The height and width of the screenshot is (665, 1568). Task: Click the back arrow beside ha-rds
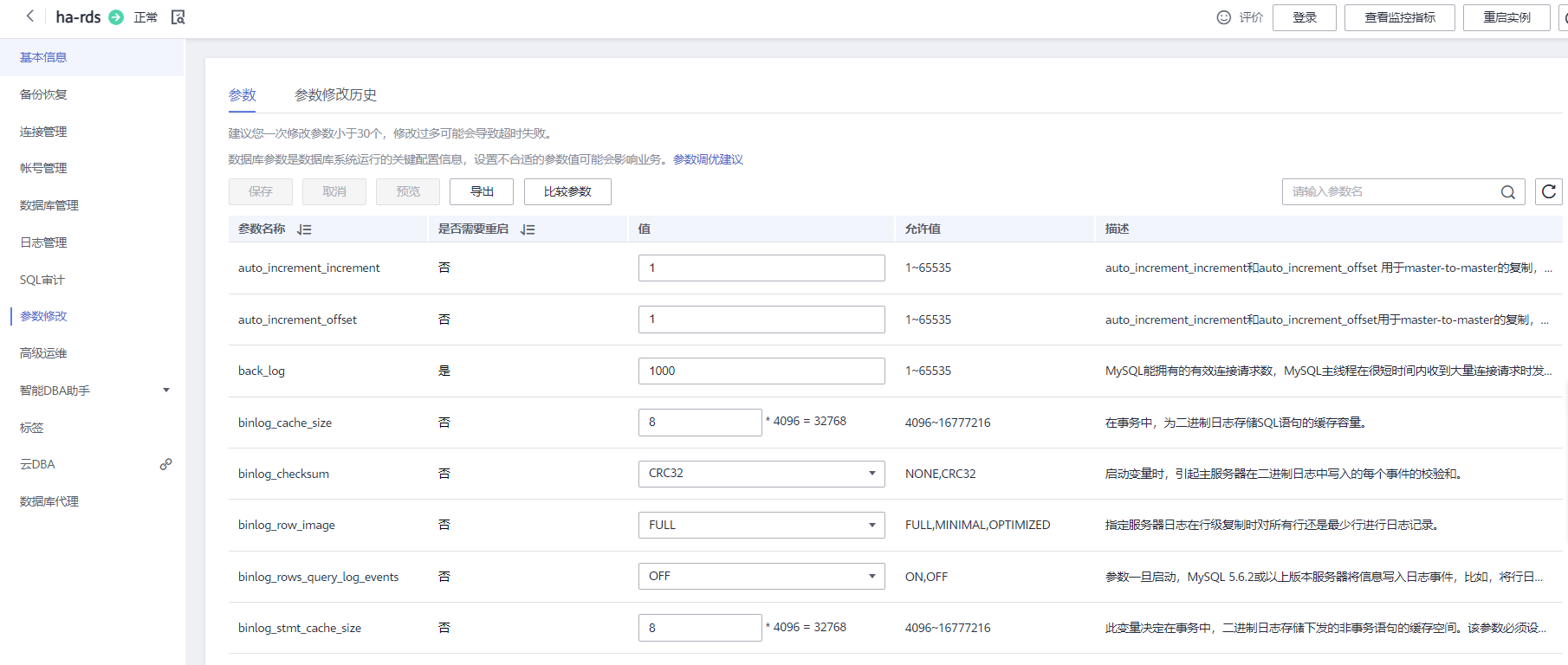pos(30,16)
